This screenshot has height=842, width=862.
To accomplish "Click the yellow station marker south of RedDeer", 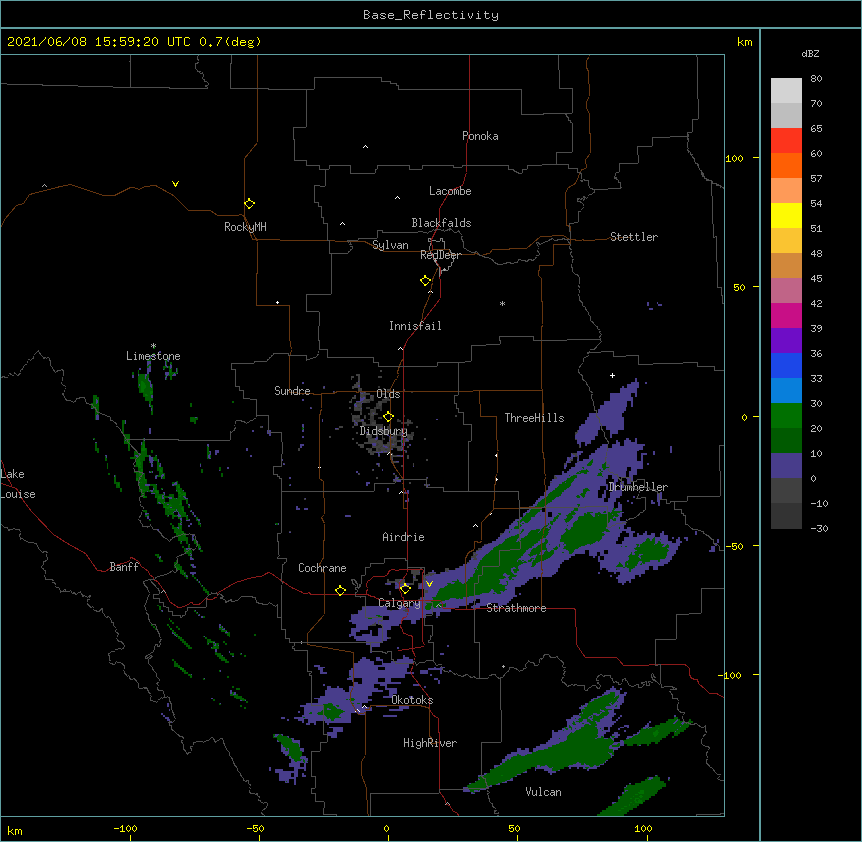I will pos(425,281).
